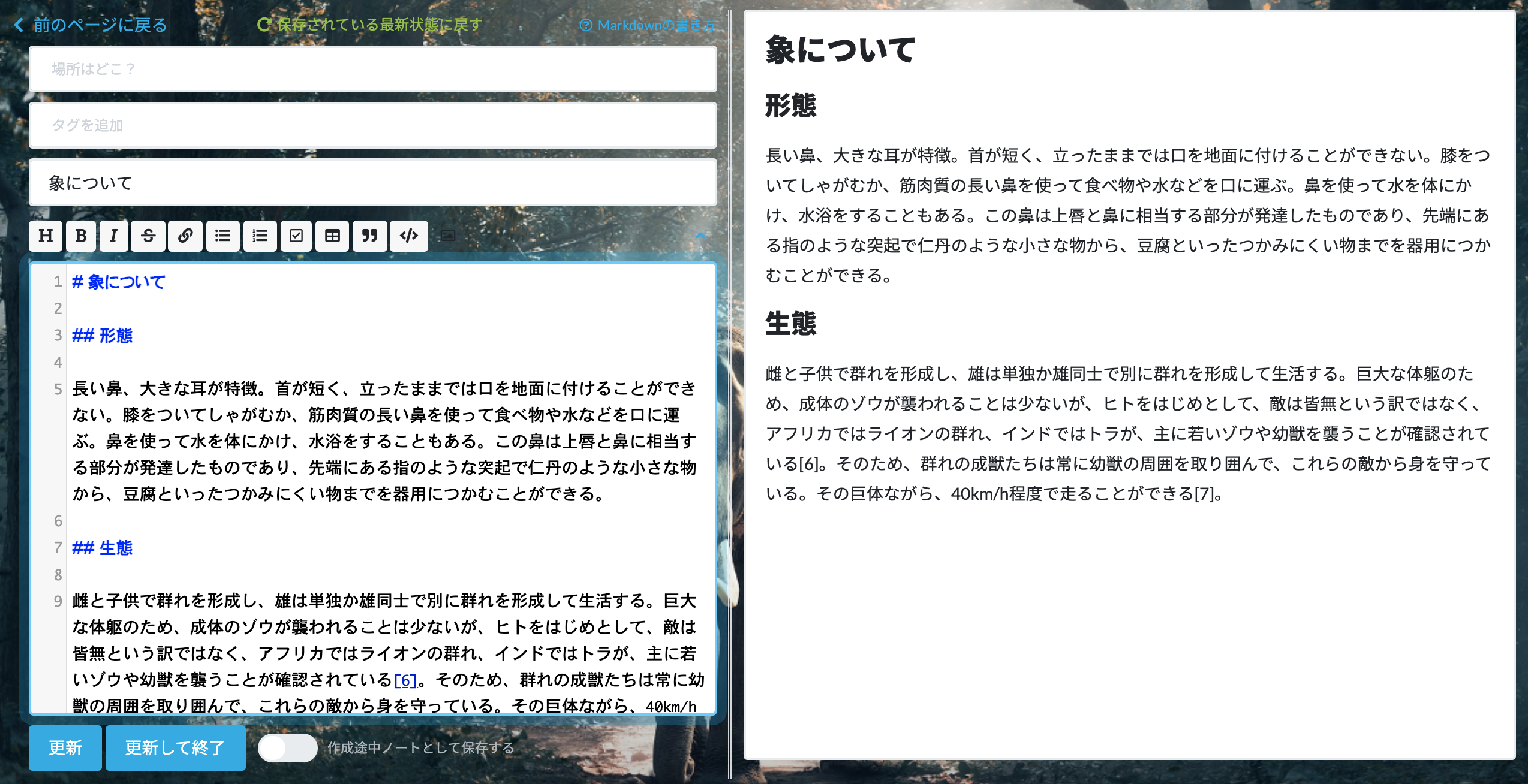This screenshot has width=1528, height=784.
Task: Click editor line 3 '## 形態'
Action: coord(102,335)
